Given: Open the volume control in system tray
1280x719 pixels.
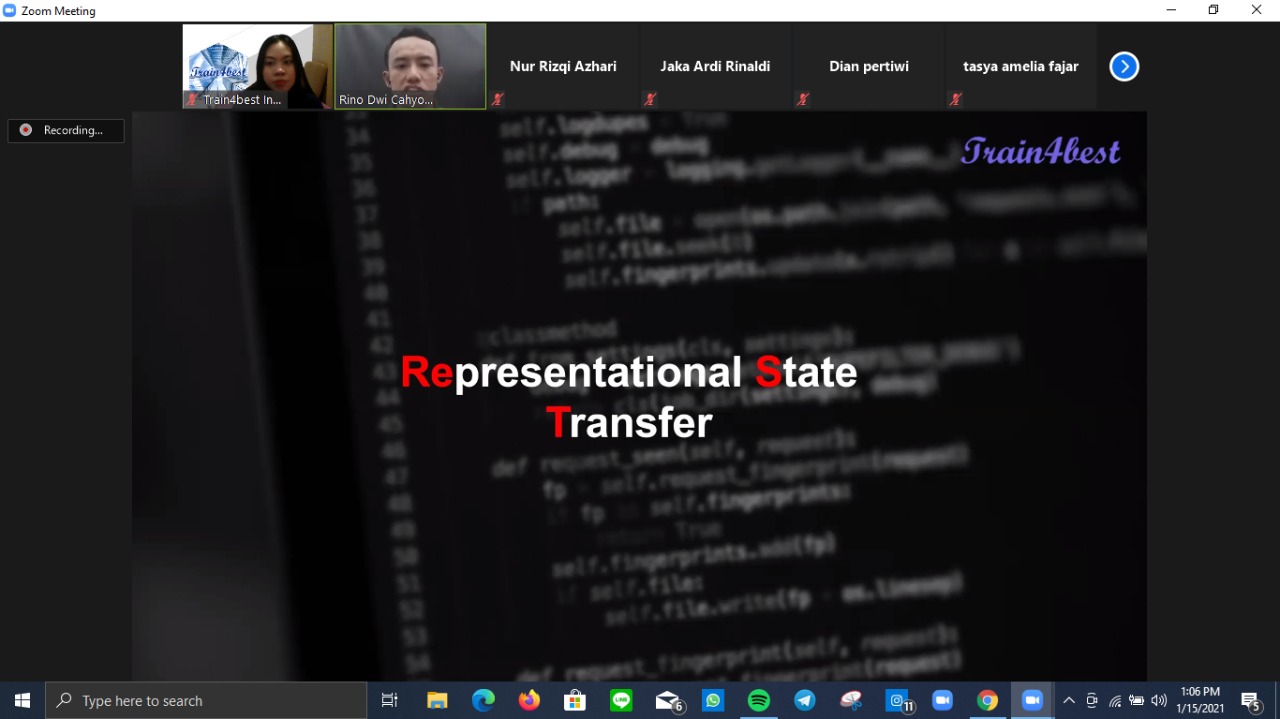Looking at the screenshot, I should click(1159, 701).
